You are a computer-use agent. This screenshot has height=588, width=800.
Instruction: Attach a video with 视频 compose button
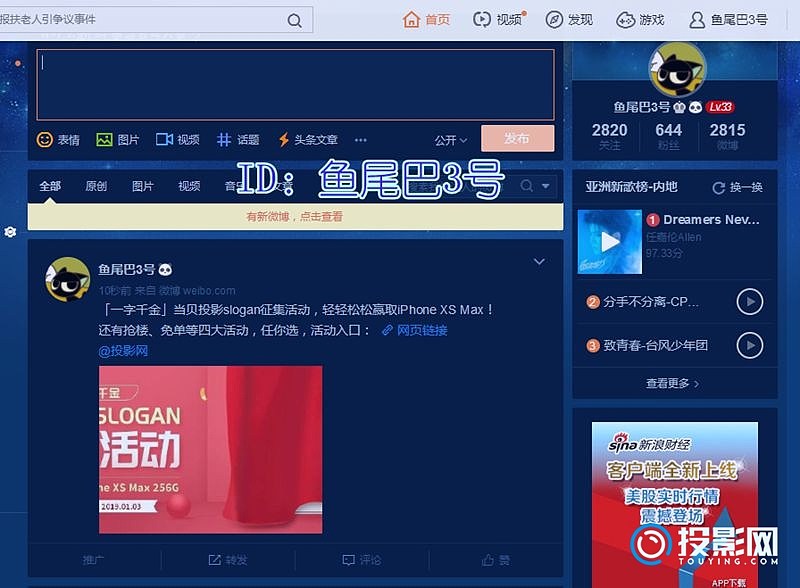pyautogui.click(x=178, y=139)
